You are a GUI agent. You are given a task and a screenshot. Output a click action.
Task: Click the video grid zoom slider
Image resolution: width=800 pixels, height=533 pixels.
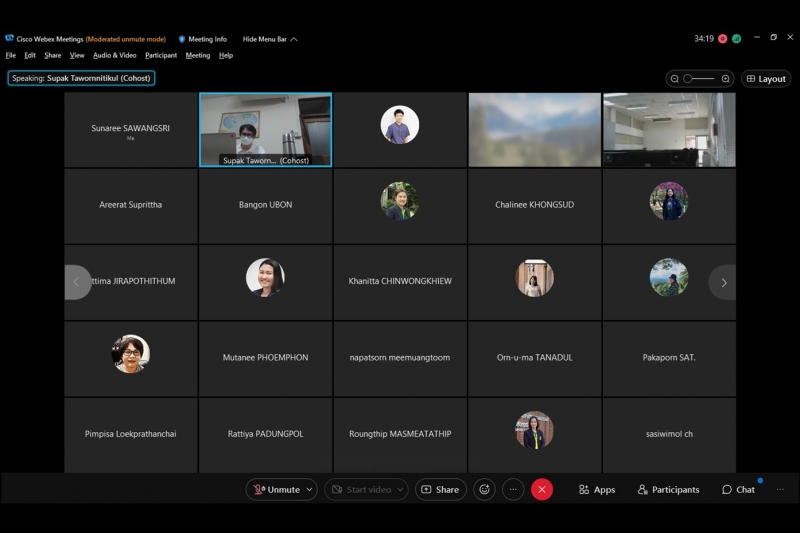click(699, 79)
